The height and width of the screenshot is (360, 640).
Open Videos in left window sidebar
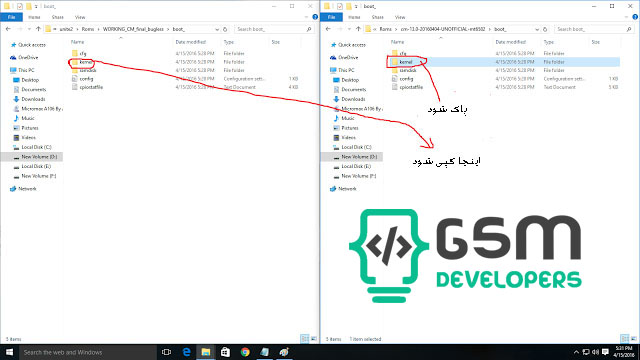25,138
